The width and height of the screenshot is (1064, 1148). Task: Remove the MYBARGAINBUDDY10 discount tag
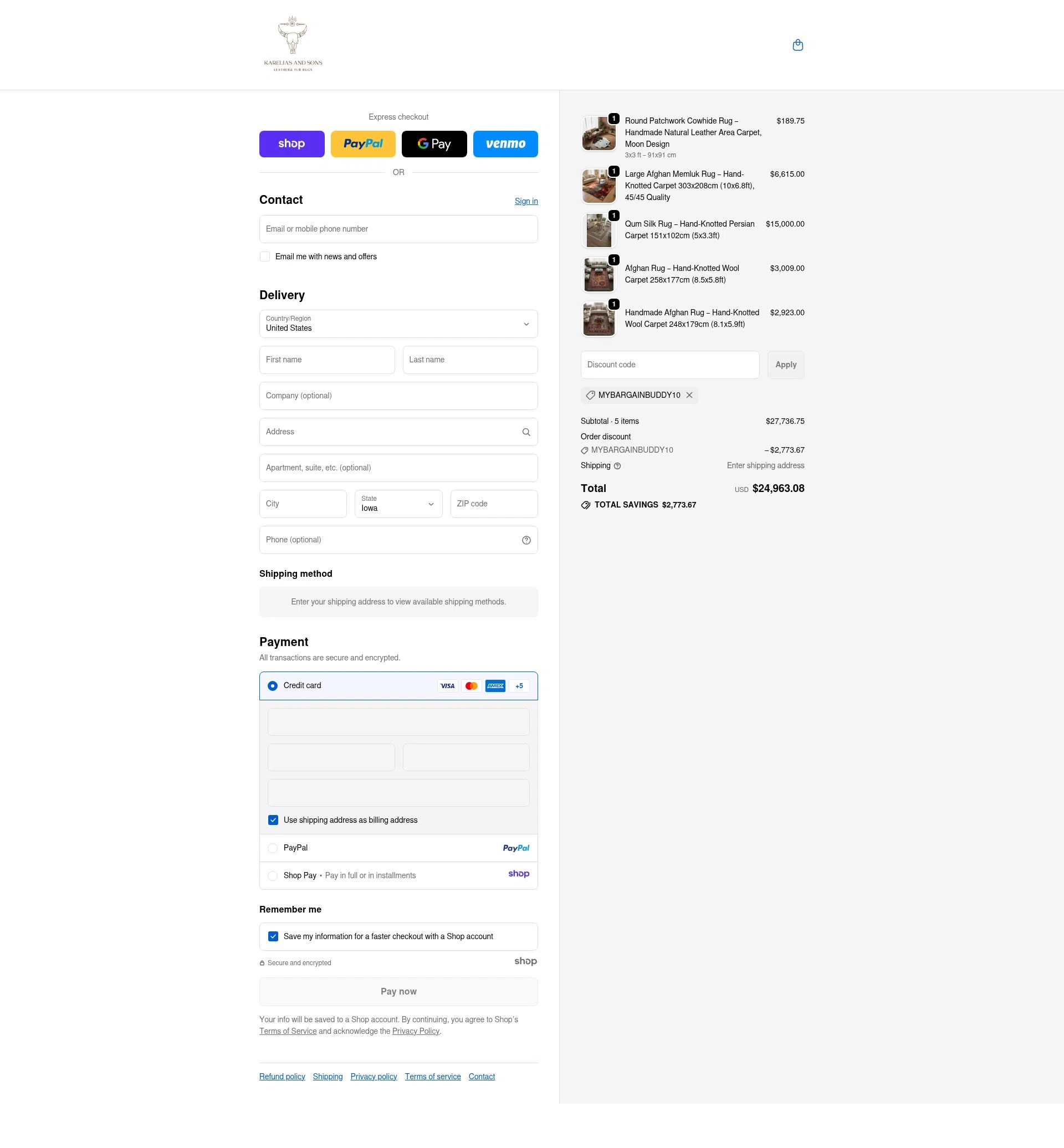[x=690, y=395]
